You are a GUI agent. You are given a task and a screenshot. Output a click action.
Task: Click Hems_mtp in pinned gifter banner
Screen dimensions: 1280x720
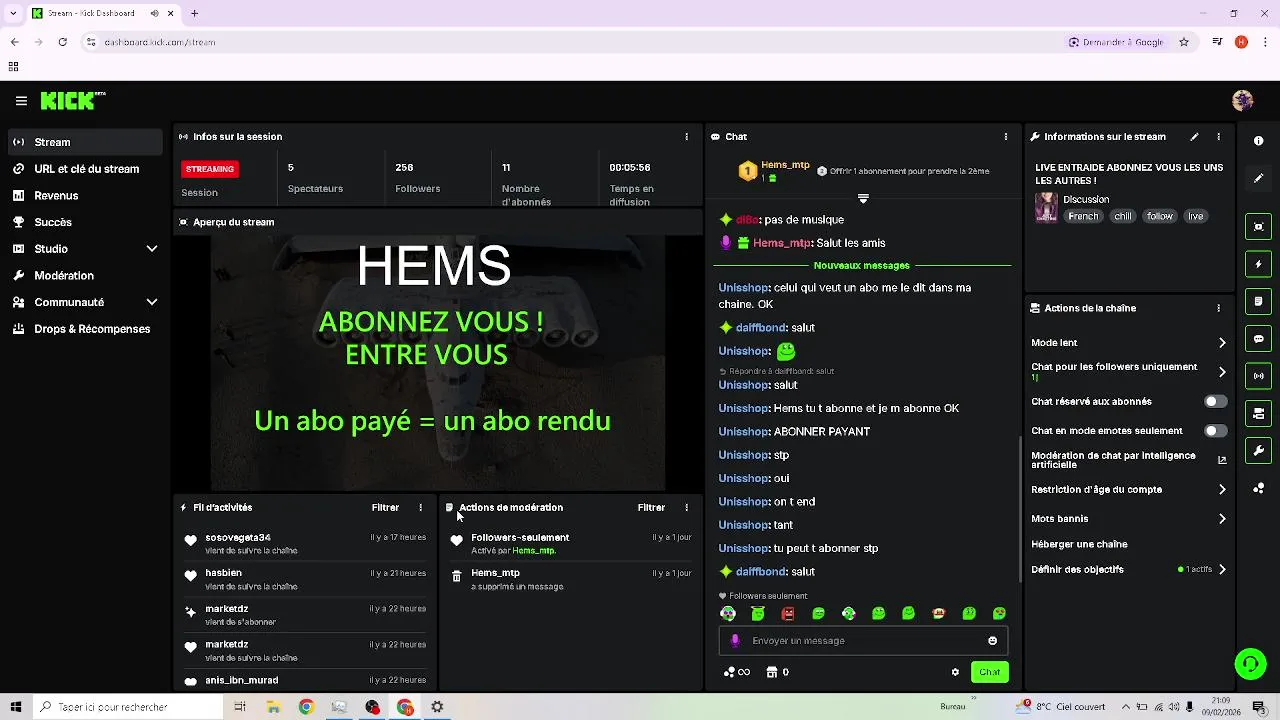pos(785,165)
